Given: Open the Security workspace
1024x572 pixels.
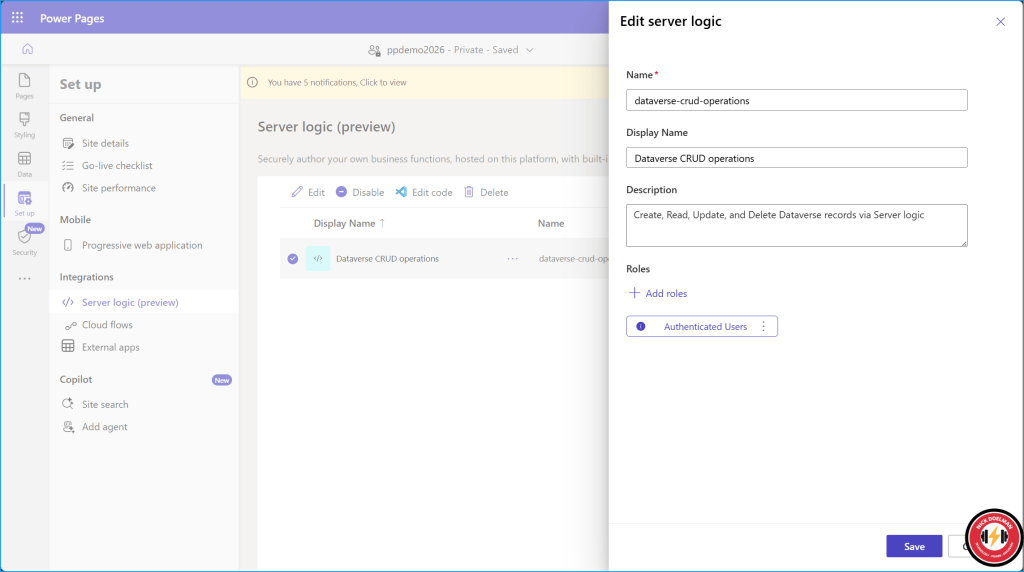Looking at the screenshot, I should [x=24, y=241].
